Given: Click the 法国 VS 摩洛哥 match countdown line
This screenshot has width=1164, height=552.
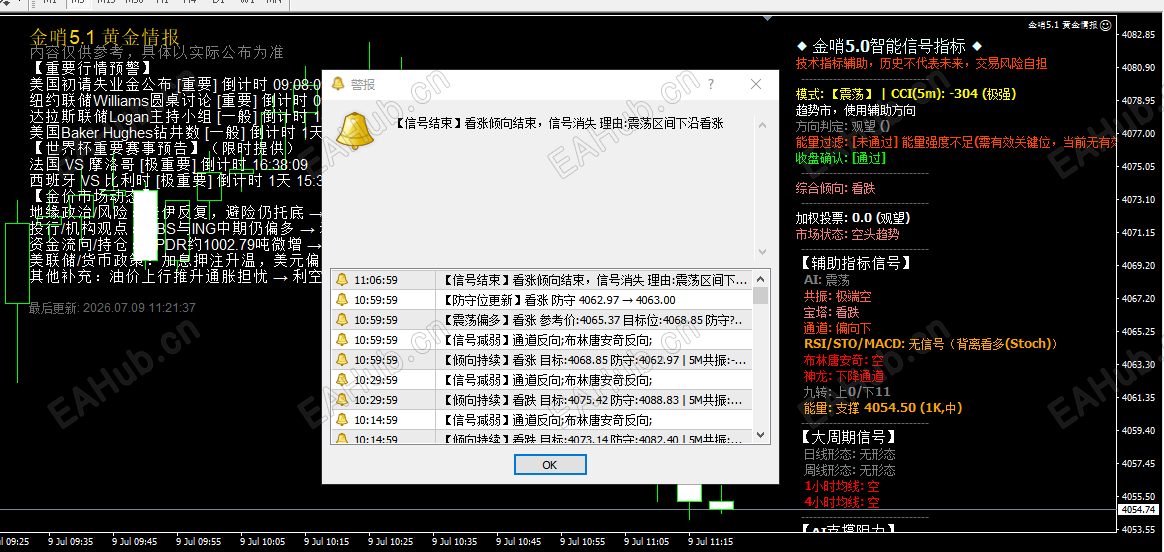Looking at the screenshot, I should 169,165.
